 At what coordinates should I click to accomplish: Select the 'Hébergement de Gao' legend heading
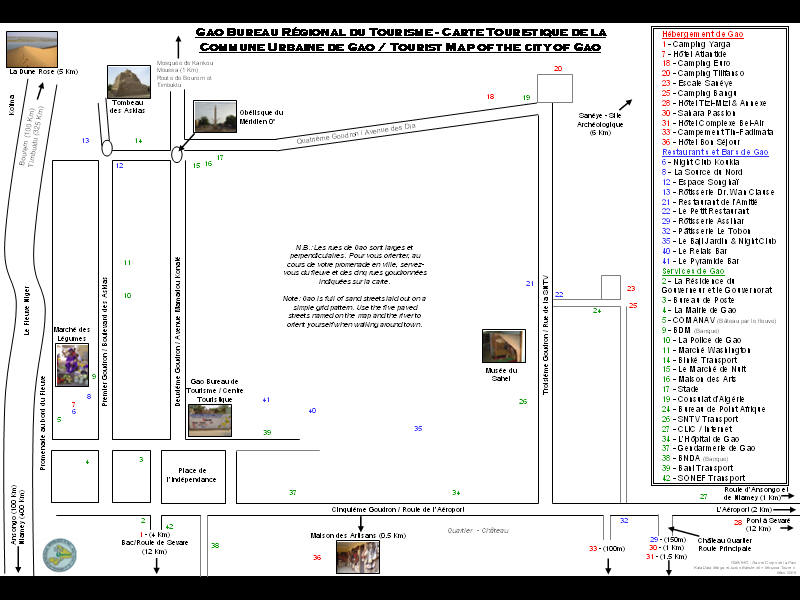(703, 34)
